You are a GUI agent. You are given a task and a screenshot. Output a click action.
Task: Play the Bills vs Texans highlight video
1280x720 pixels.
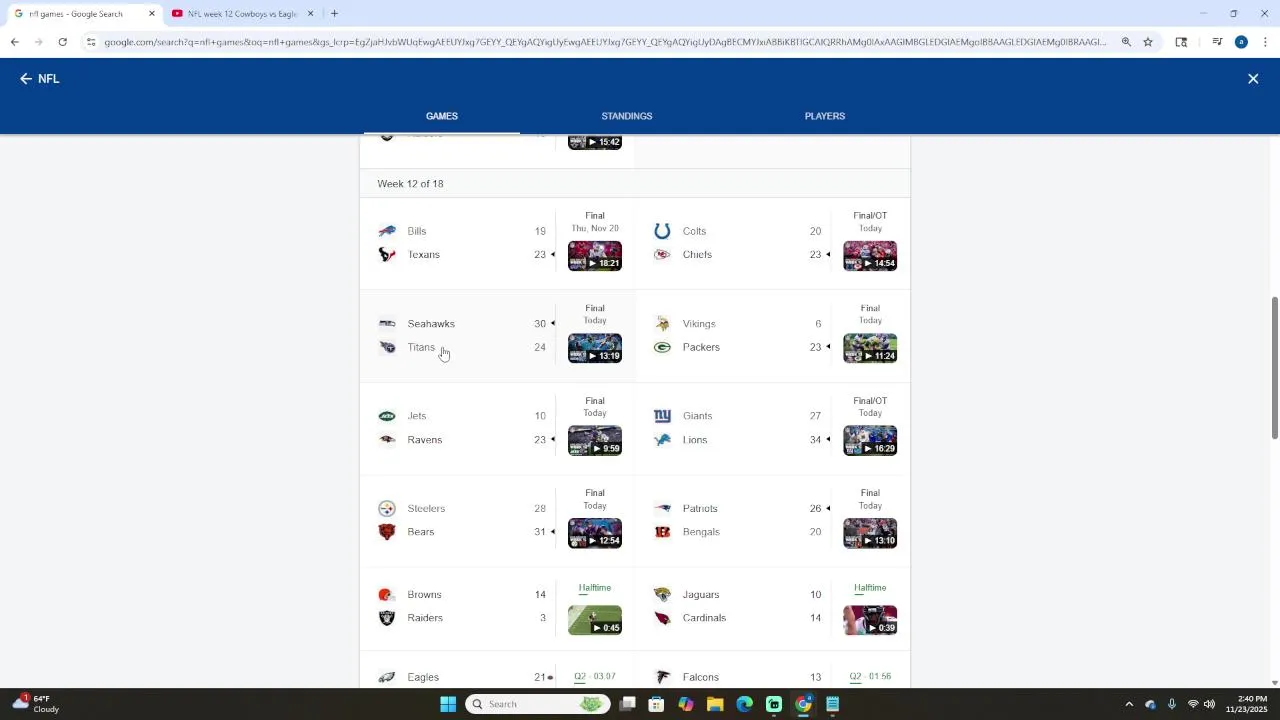(x=595, y=256)
